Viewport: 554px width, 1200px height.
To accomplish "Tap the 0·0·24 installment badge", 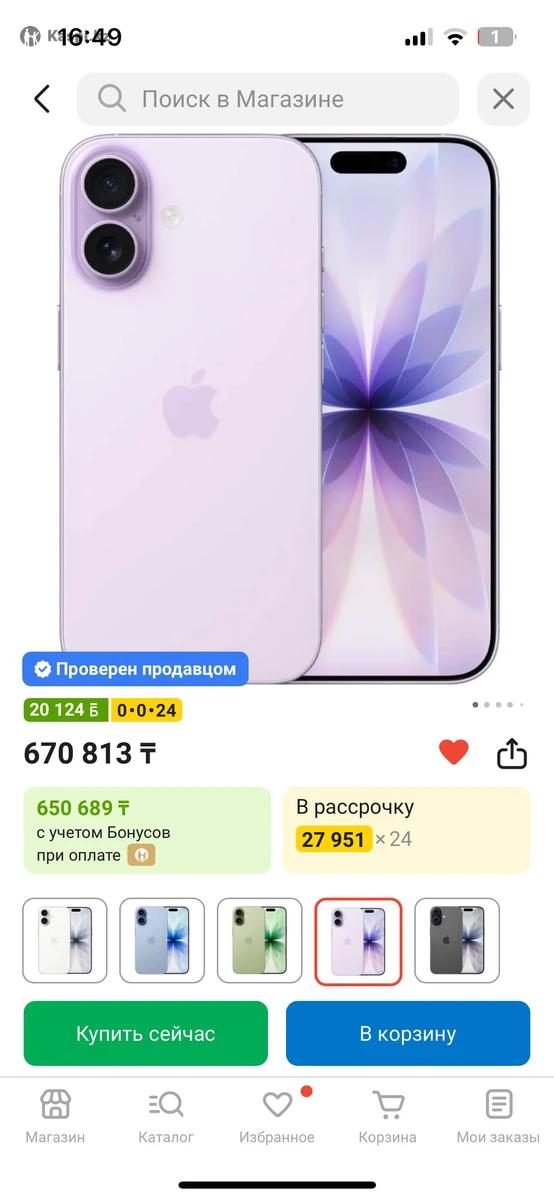I will click(147, 710).
